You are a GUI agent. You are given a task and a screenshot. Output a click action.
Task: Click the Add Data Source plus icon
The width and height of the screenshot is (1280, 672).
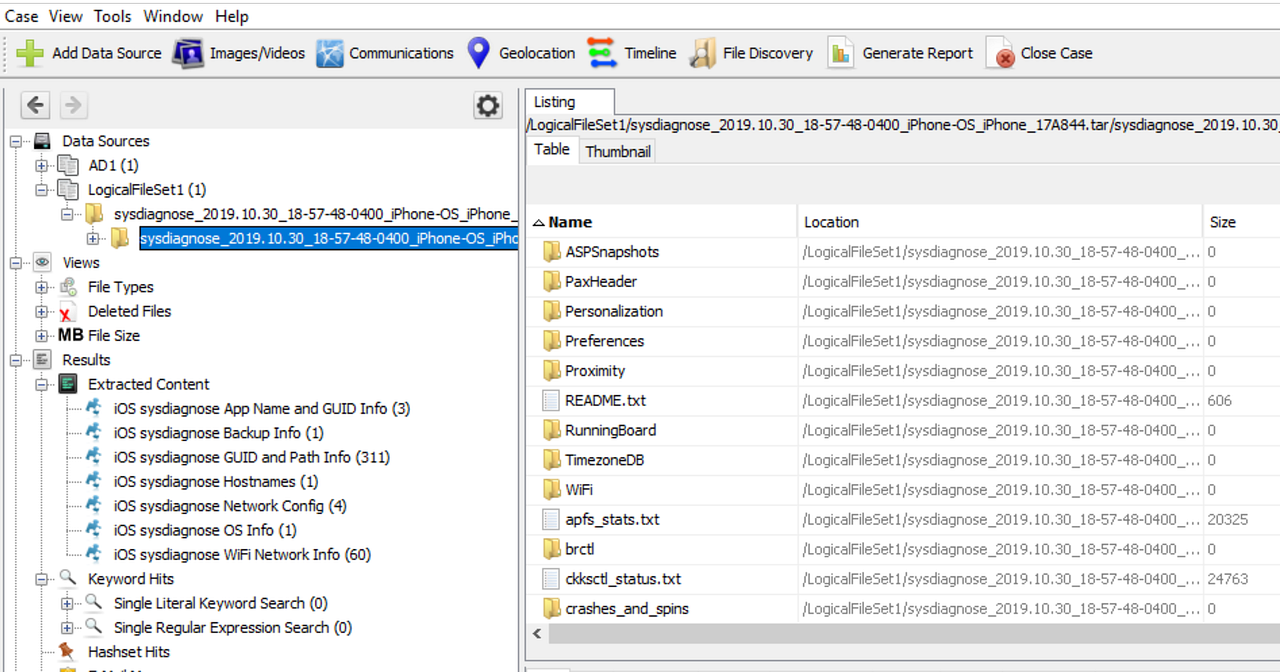[x=30, y=53]
